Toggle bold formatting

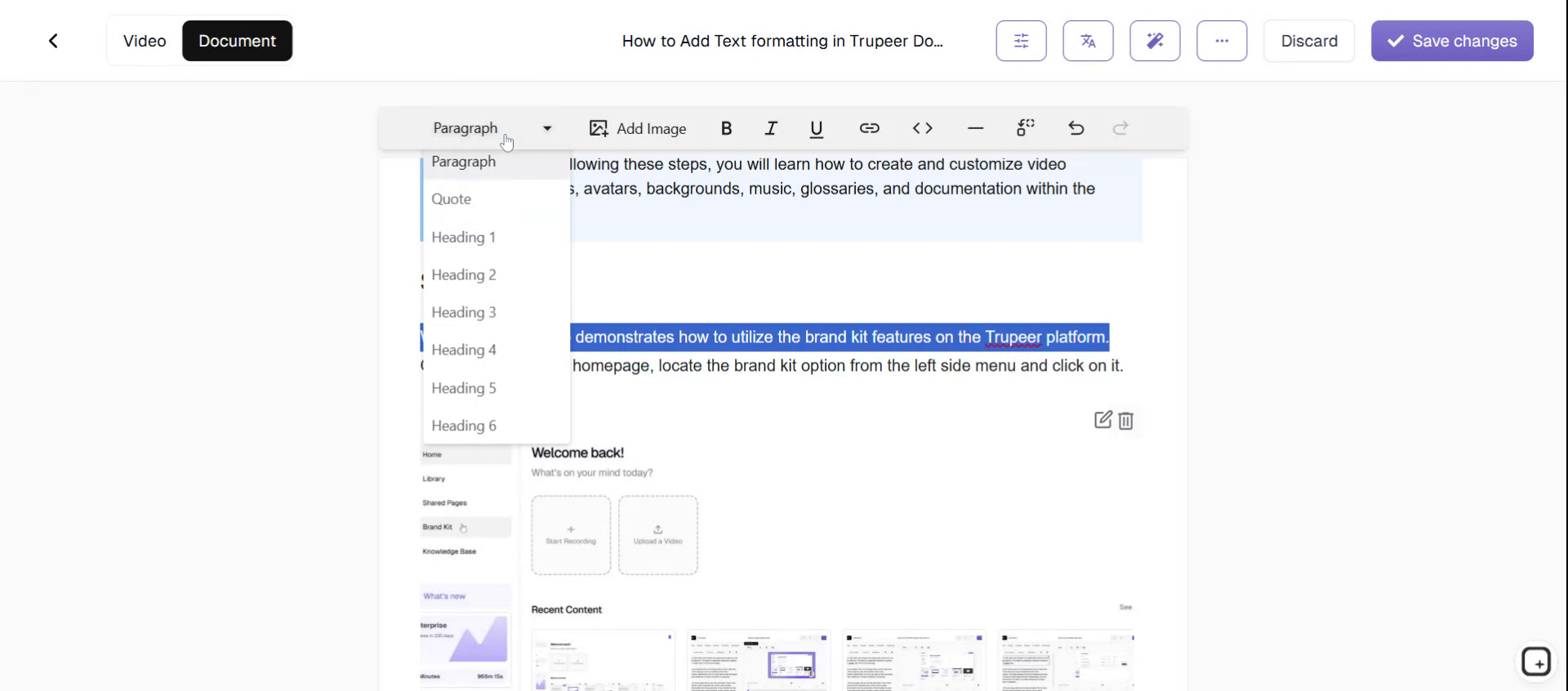click(726, 128)
